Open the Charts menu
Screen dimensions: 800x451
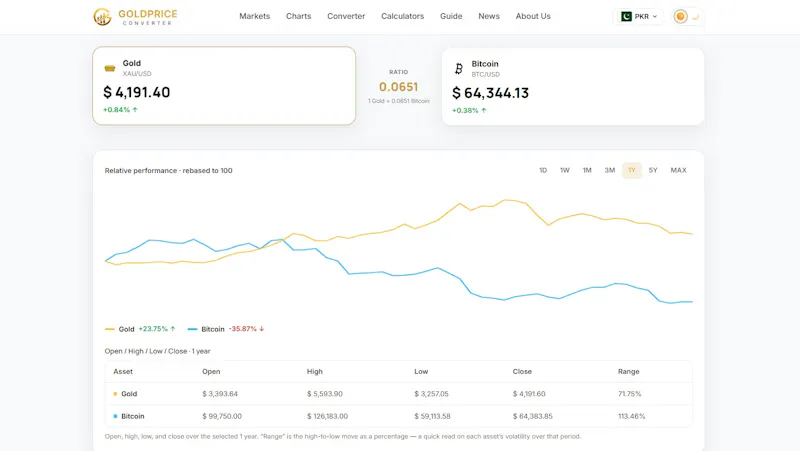click(298, 16)
